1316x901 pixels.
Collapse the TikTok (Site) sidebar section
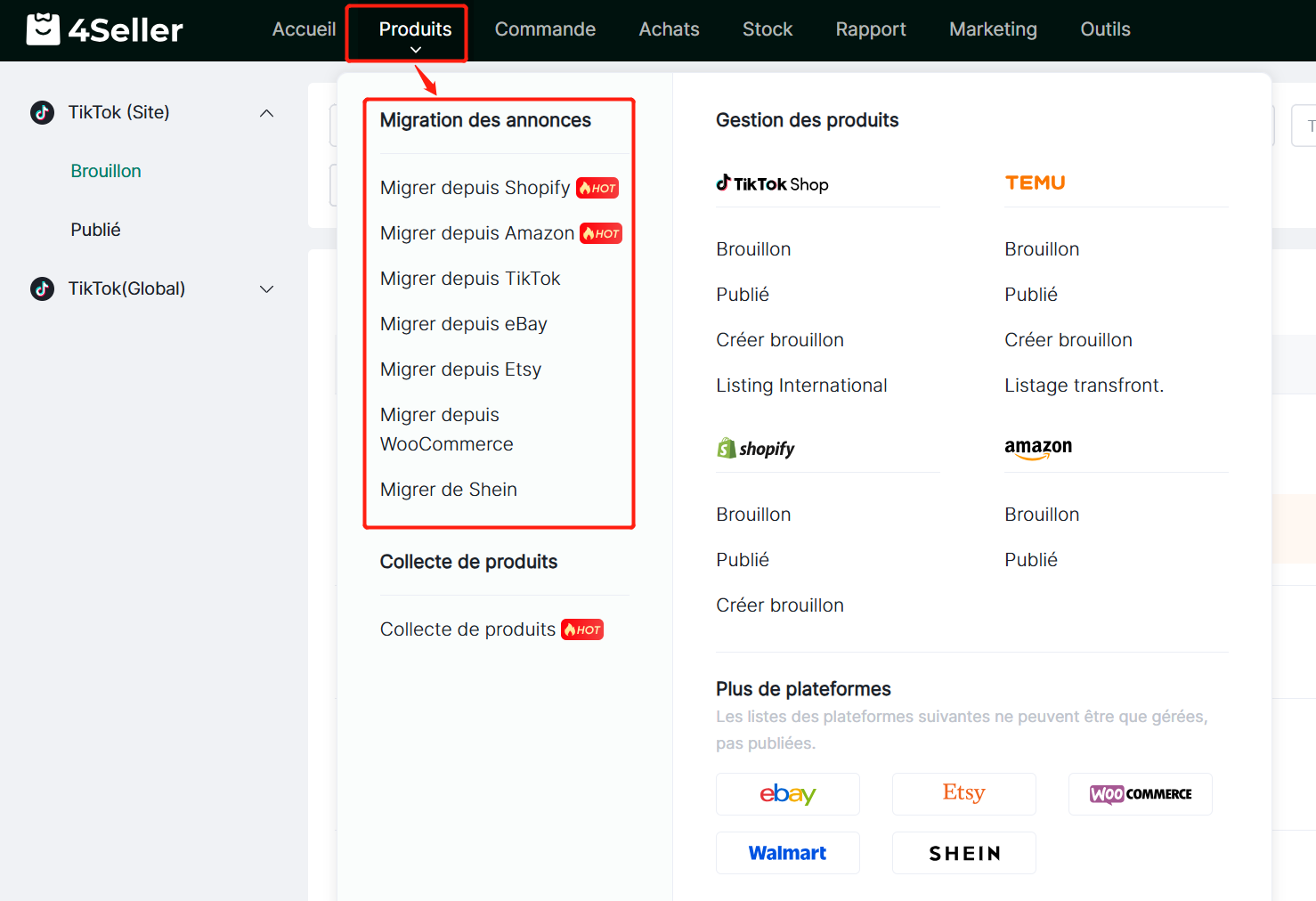pyautogui.click(x=266, y=113)
